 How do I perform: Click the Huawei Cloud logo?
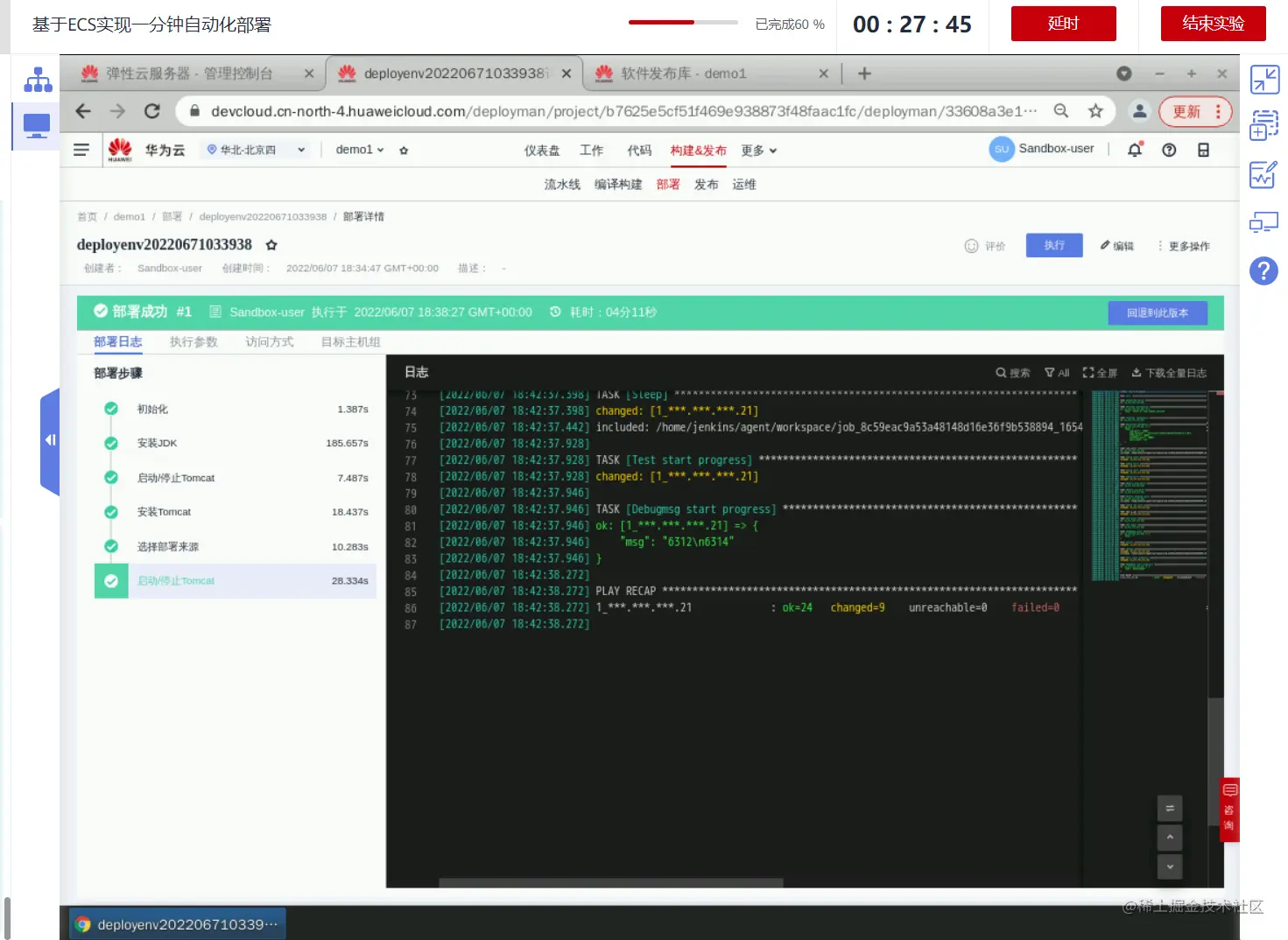pos(120,150)
